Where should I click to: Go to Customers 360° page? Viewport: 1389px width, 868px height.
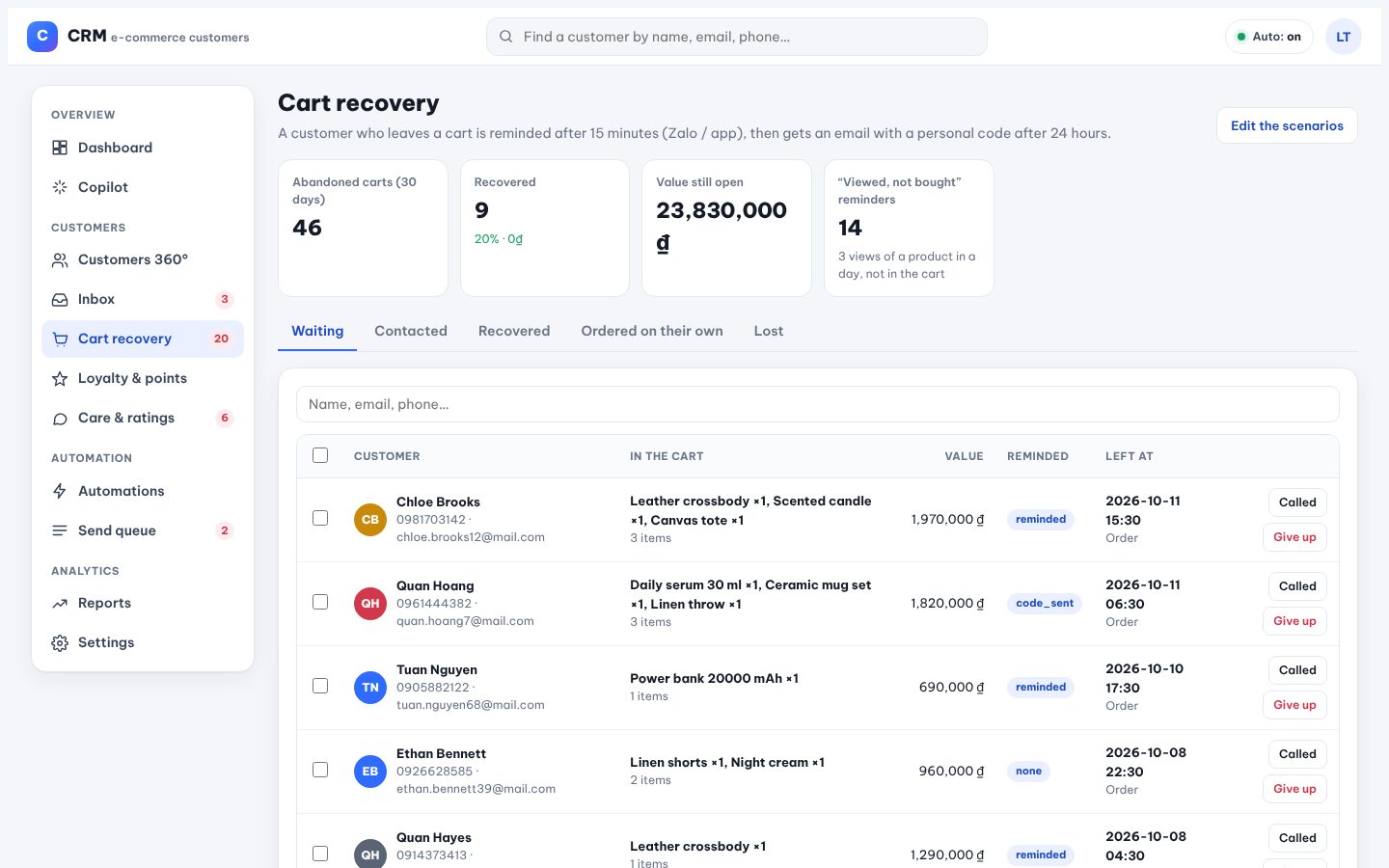143,259
